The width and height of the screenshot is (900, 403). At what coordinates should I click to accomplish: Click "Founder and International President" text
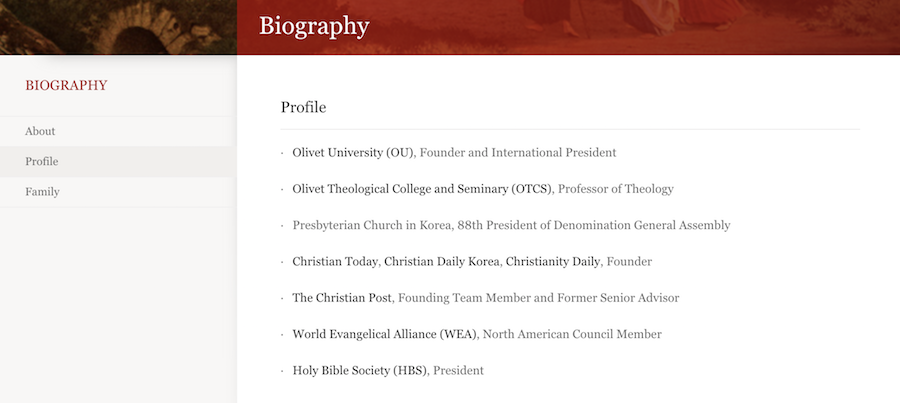click(x=517, y=153)
